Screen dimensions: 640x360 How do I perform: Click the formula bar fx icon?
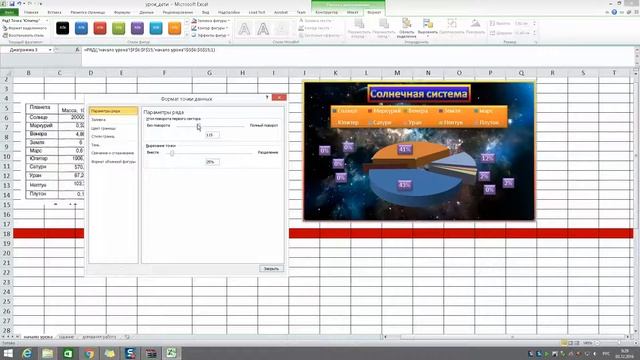pyautogui.click(x=77, y=50)
